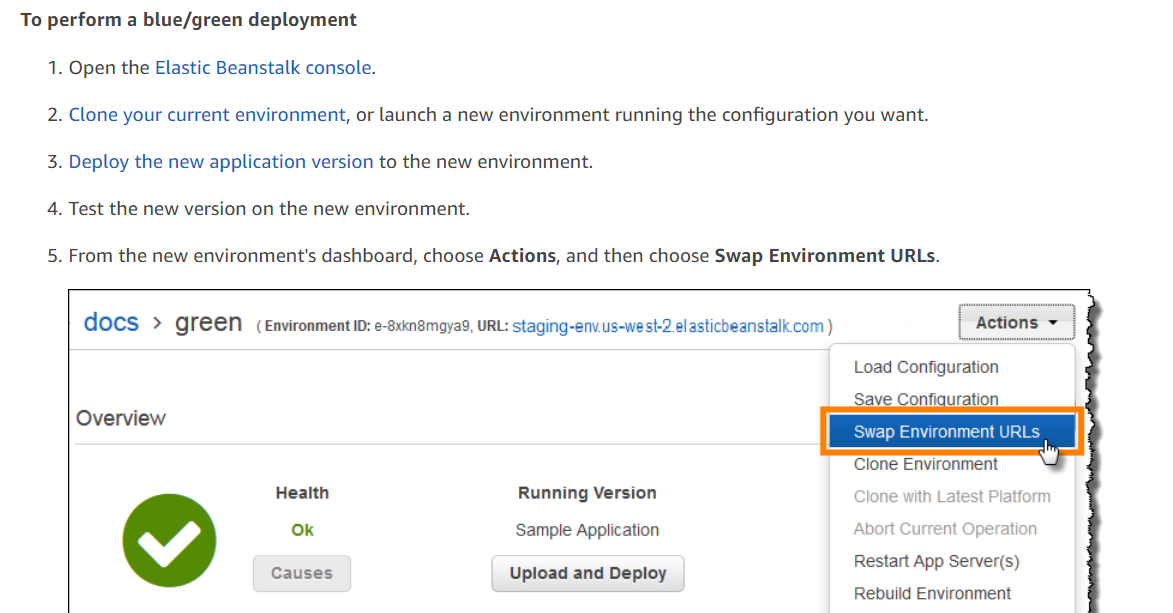
Task: Select Swap Environment URLs menu item
Action: [x=946, y=432]
